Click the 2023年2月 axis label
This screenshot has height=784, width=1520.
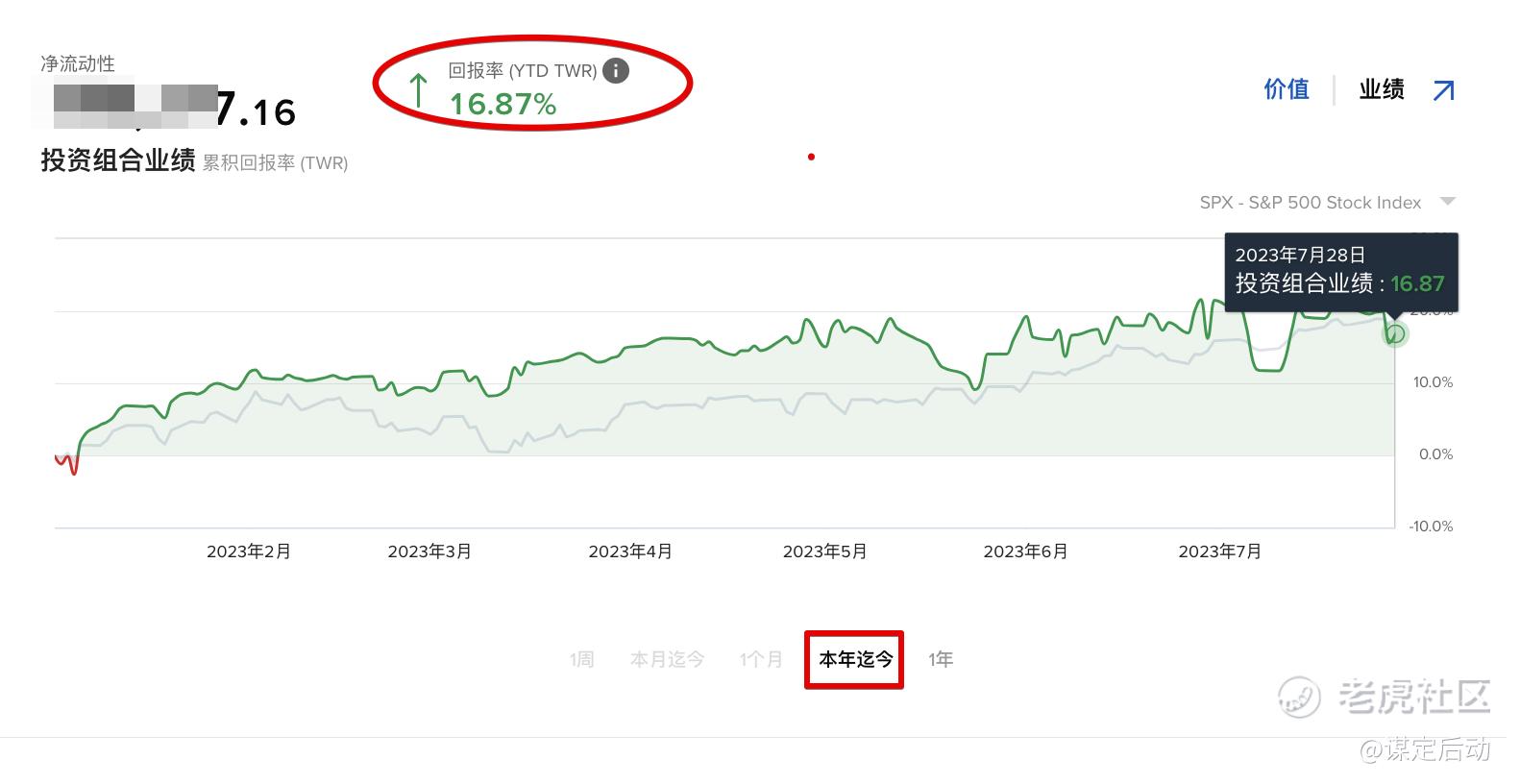(x=249, y=551)
